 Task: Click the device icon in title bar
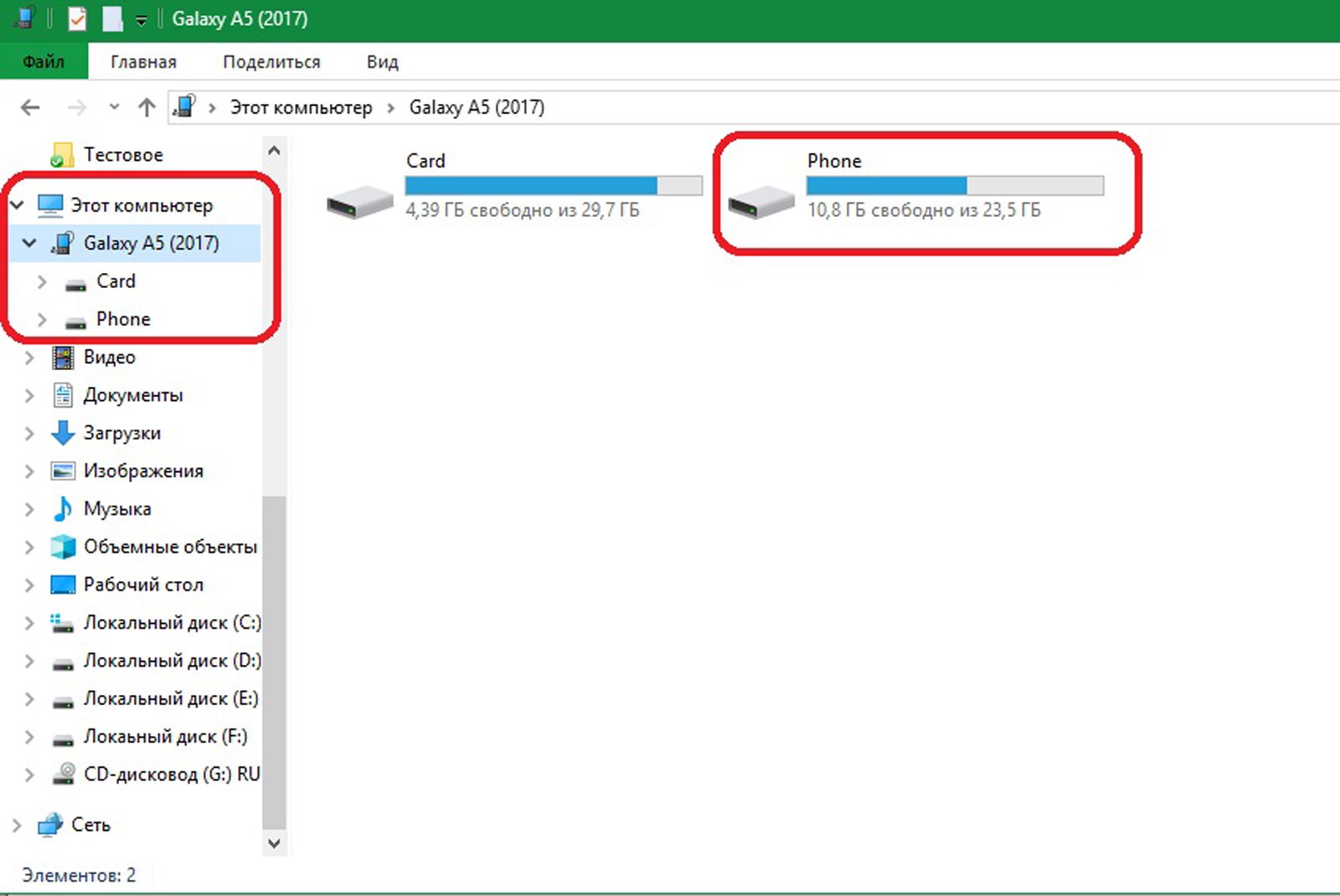[25, 18]
